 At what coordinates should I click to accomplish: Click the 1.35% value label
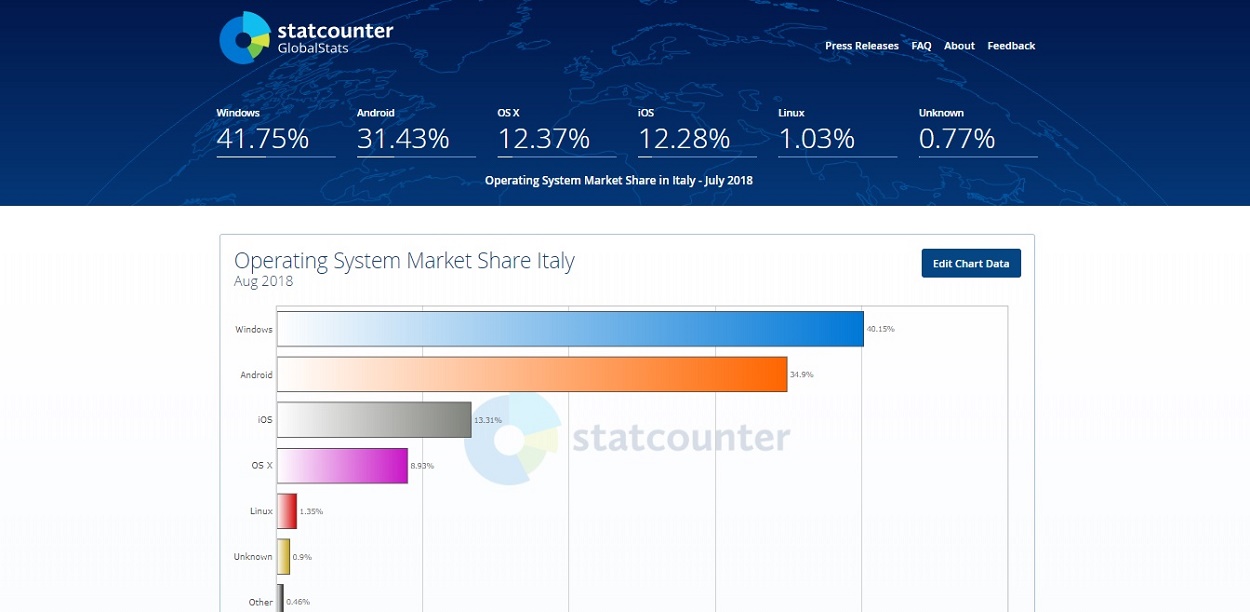(x=312, y=511)
